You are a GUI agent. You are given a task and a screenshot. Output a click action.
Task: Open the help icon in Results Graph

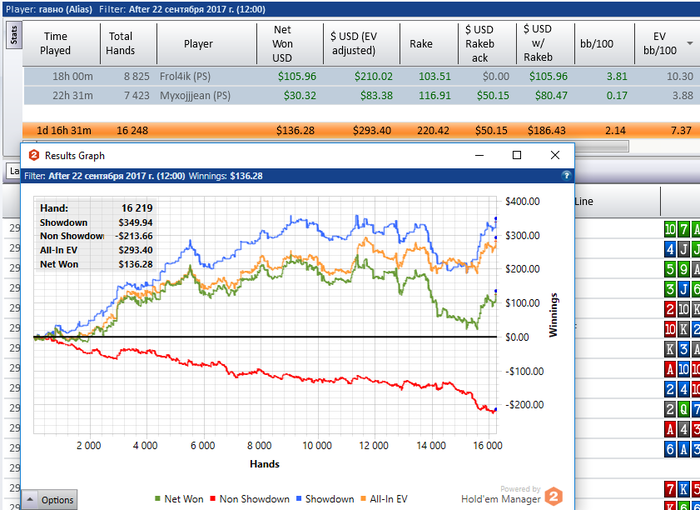pyautogui.click(x=566, y=176)
